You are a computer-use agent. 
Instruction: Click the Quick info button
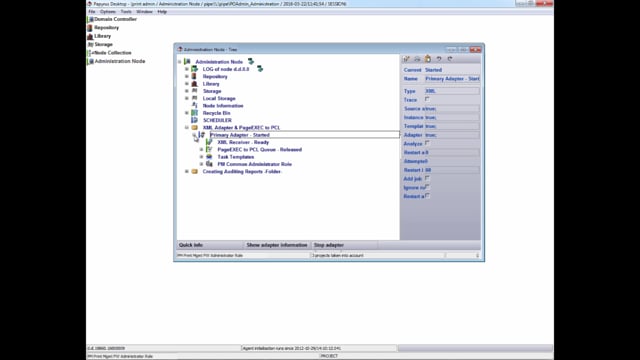(x=210, y=245)
